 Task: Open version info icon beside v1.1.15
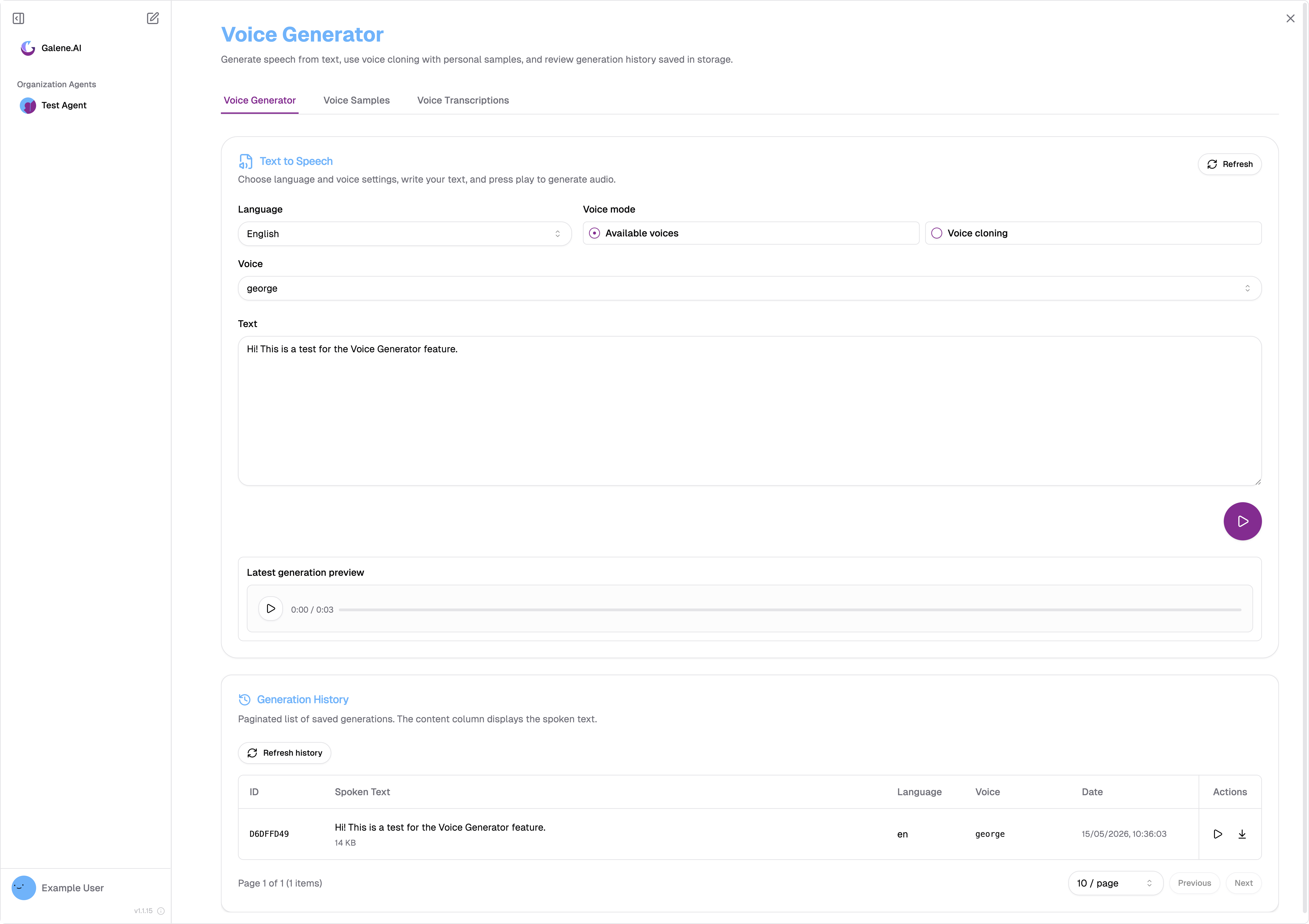click(x=161, y=911)
